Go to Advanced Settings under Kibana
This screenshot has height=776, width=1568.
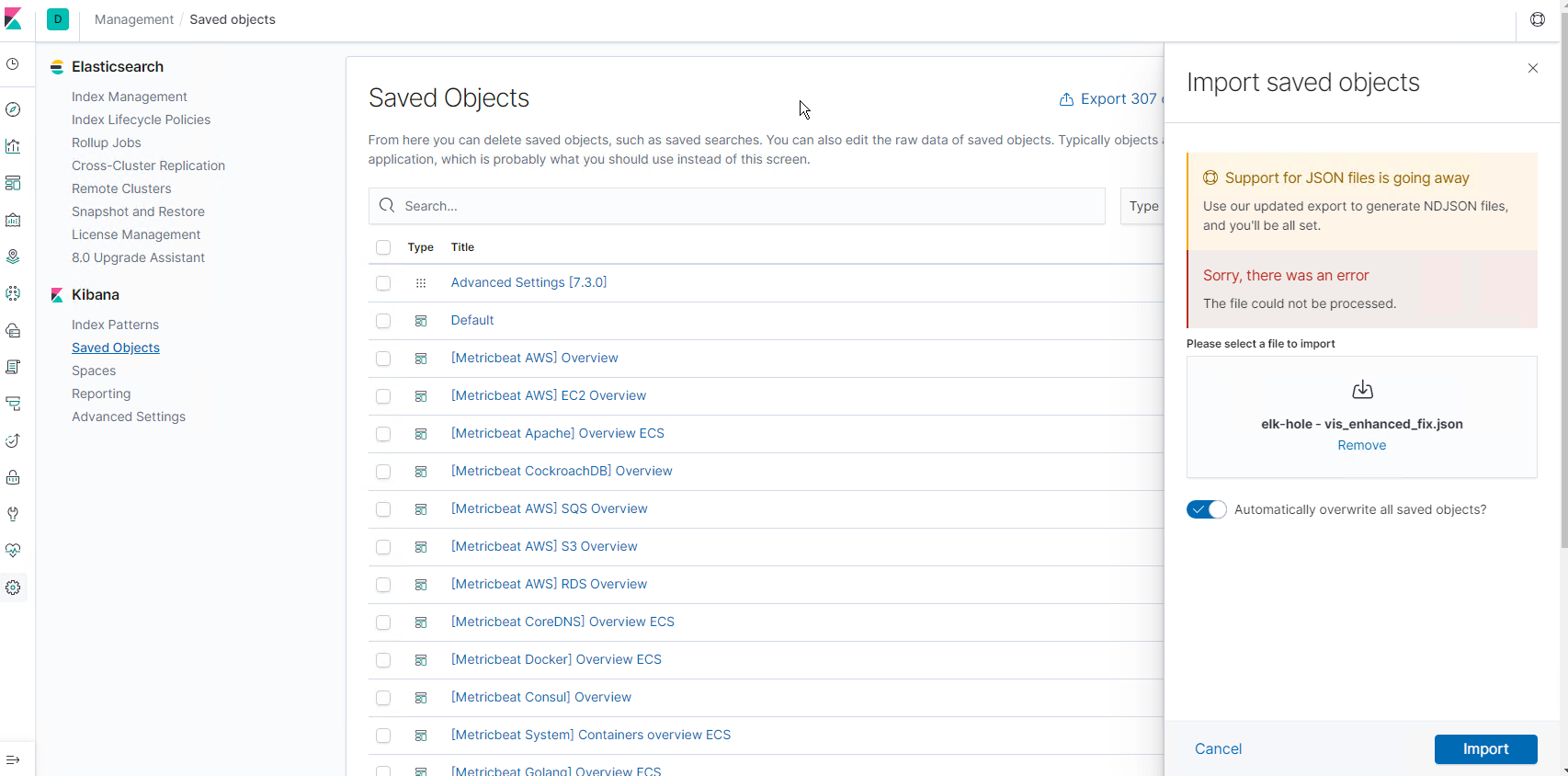[x=129, y=417]
